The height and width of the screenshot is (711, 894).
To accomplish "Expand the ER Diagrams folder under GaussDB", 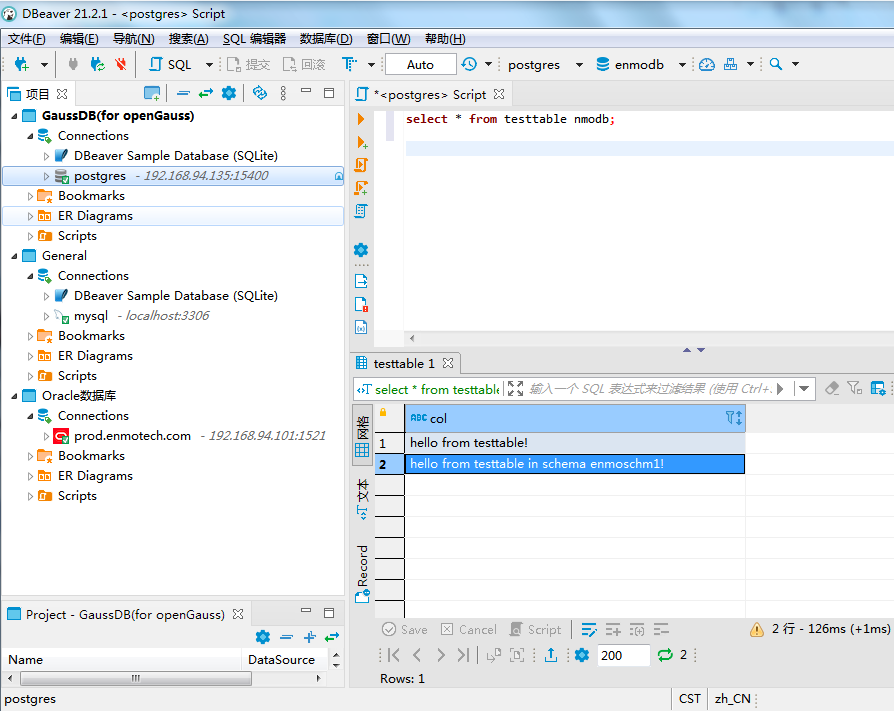I will tap(30, 216).
